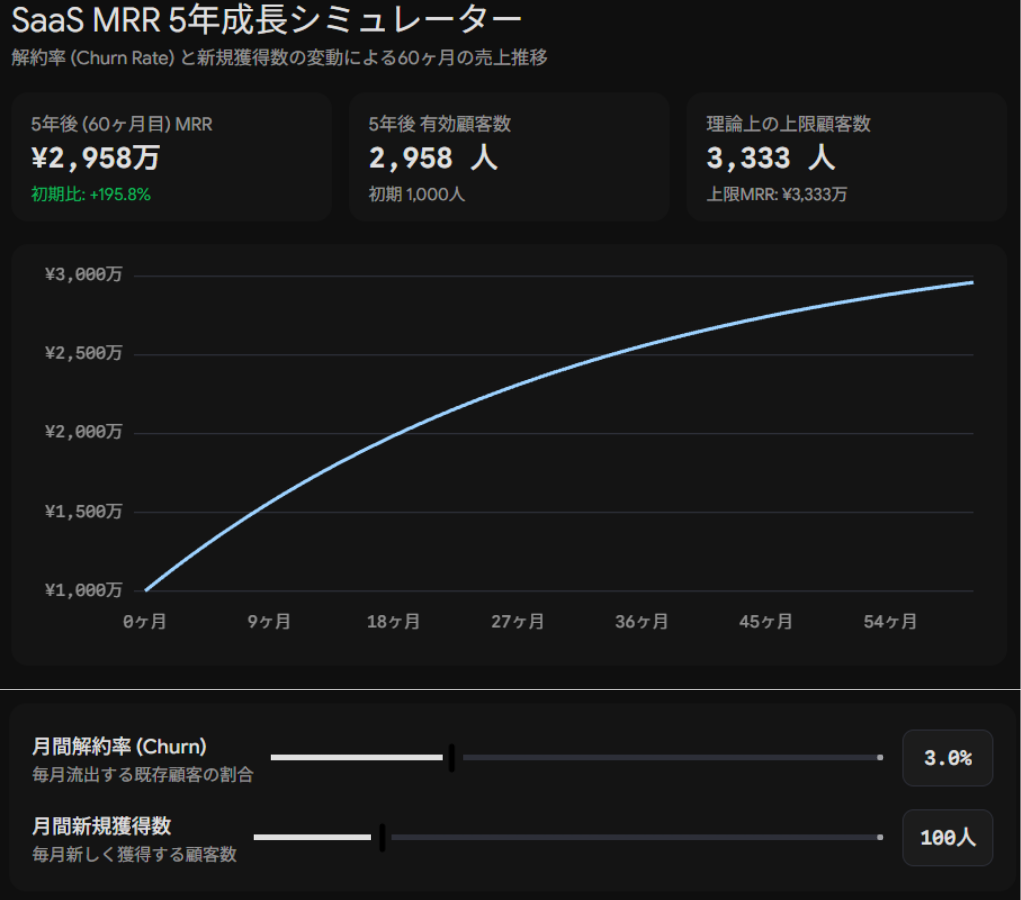Click the ¥3,000万 y-axis label
The image size is (1021, 900).
tap(83, 275)
